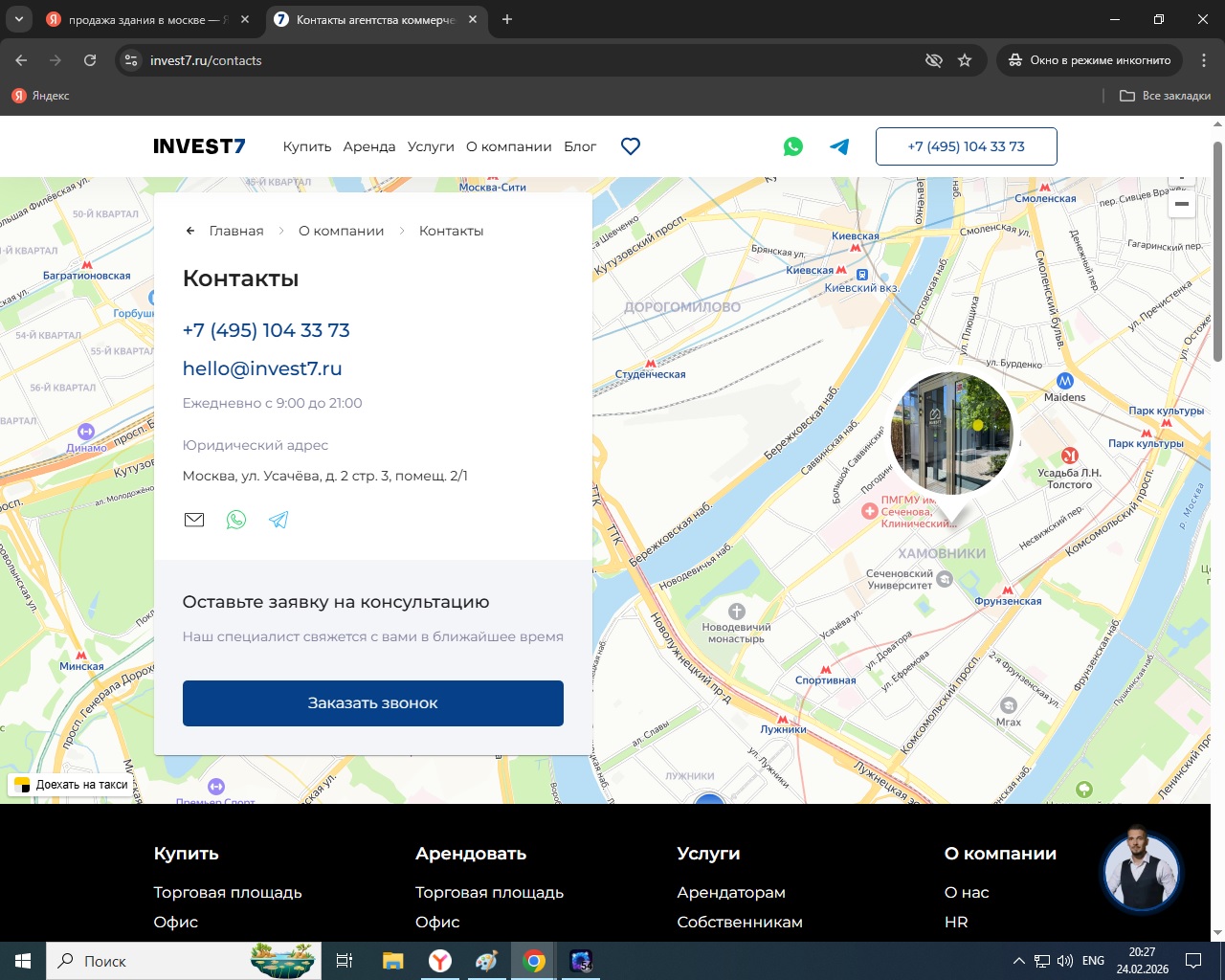Open the Услуги navigation item
The image size is (1225, 980).
click(x=431, y=146)
